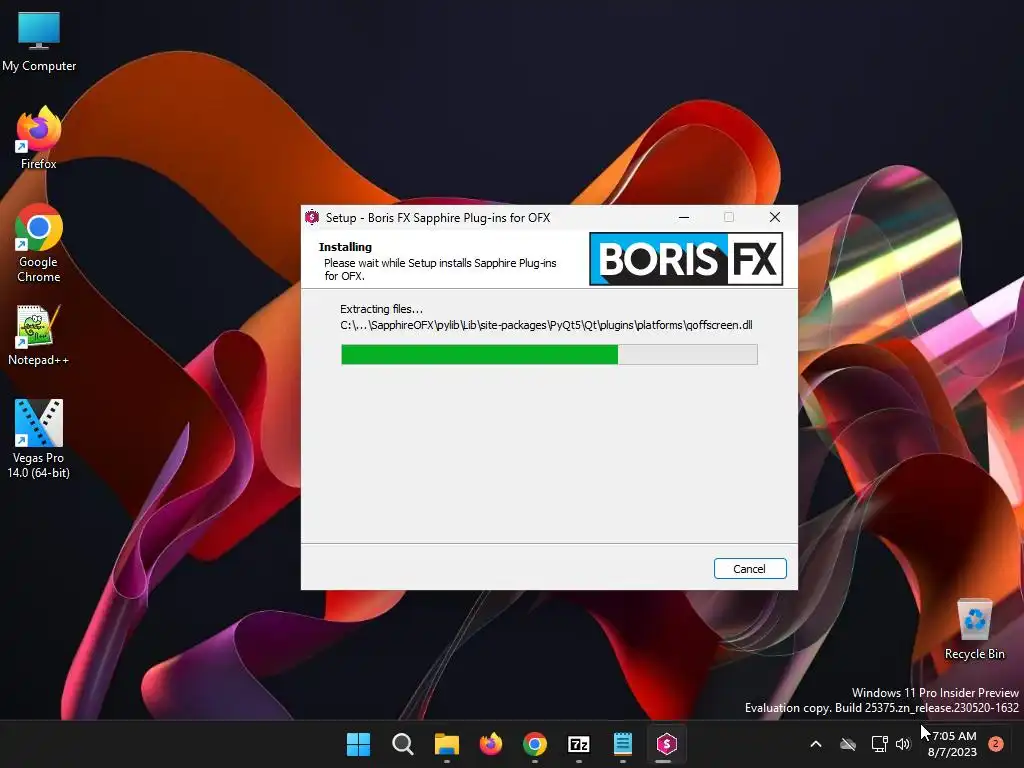The width and height of the screenshot is (1024, 768).
Task: Close the Boris FX setup window
Action: click(x=775, y=217)
